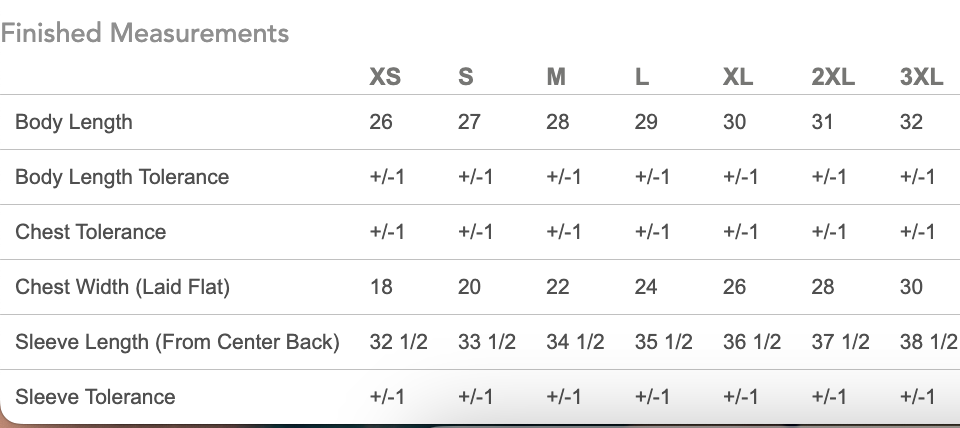The width and height of the screenshot is (960, 428).
Task: Click the M size column header
Action: pos(556,77)
